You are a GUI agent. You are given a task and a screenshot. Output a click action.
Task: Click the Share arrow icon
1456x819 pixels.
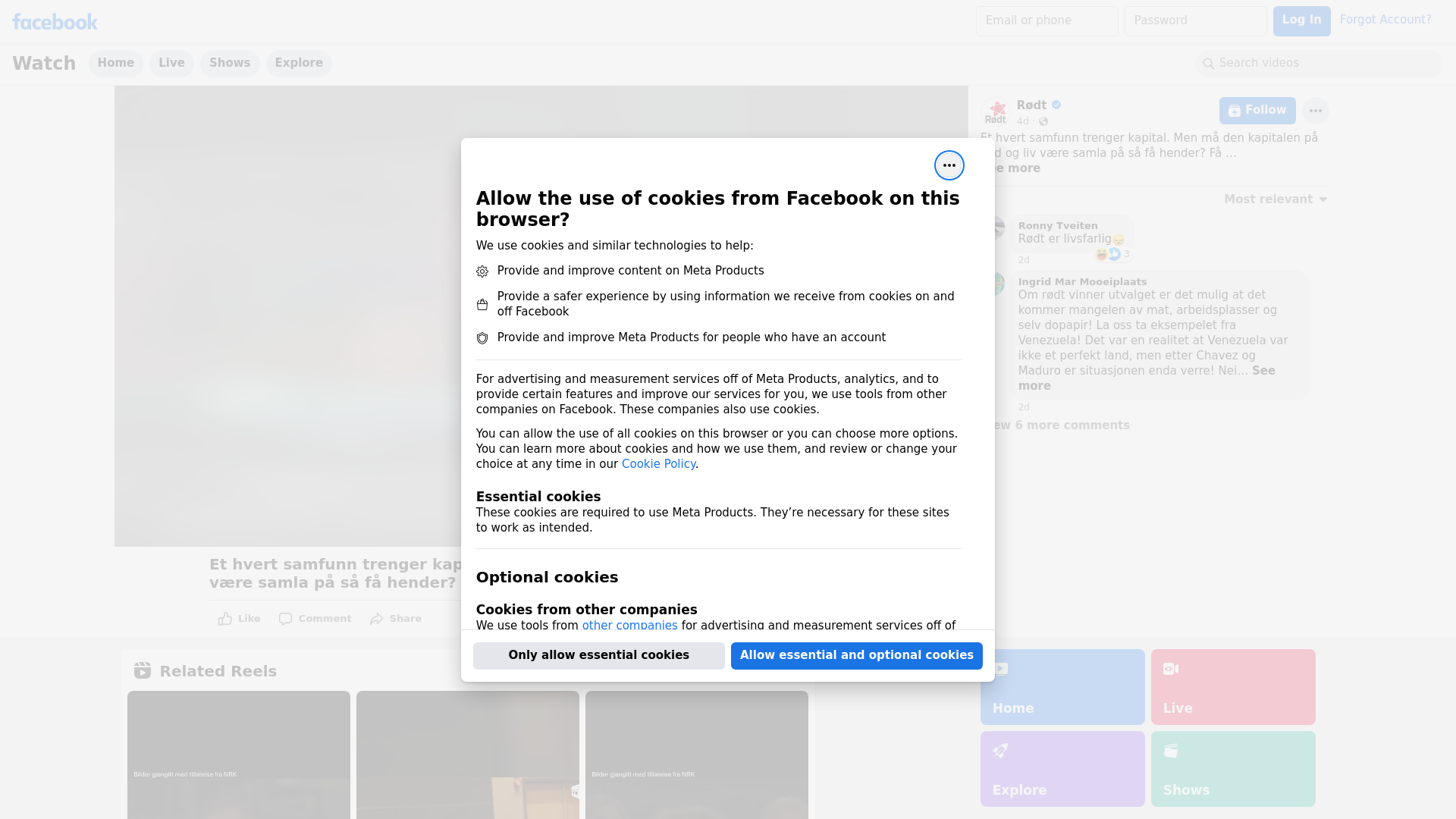(x=377, y=619)
